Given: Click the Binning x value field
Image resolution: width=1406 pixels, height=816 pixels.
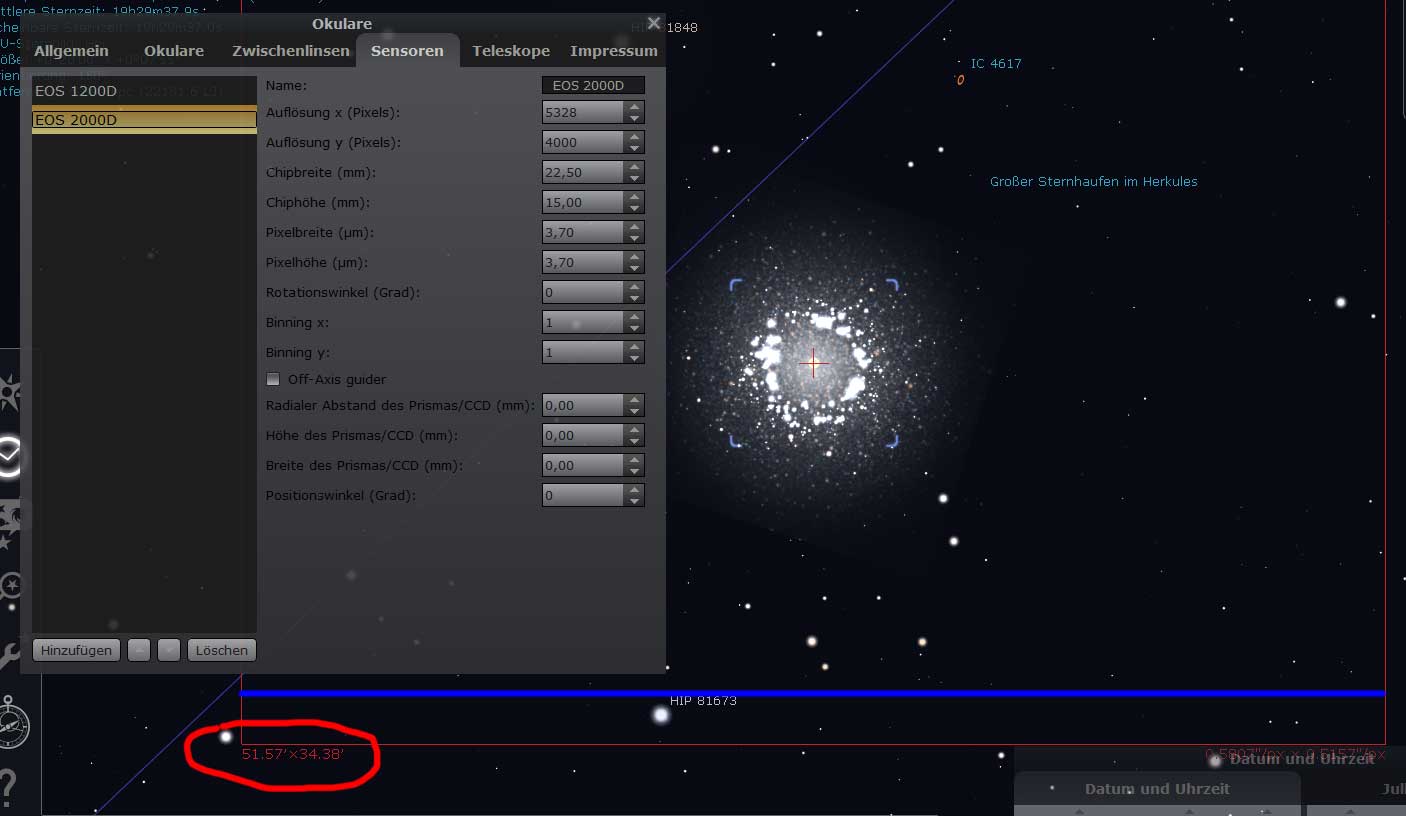Looking at the screenshot, I should click(583, 323).
